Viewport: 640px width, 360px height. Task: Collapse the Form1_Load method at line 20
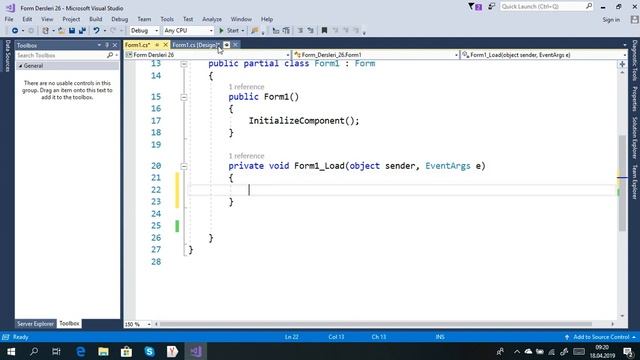[184, 167]
